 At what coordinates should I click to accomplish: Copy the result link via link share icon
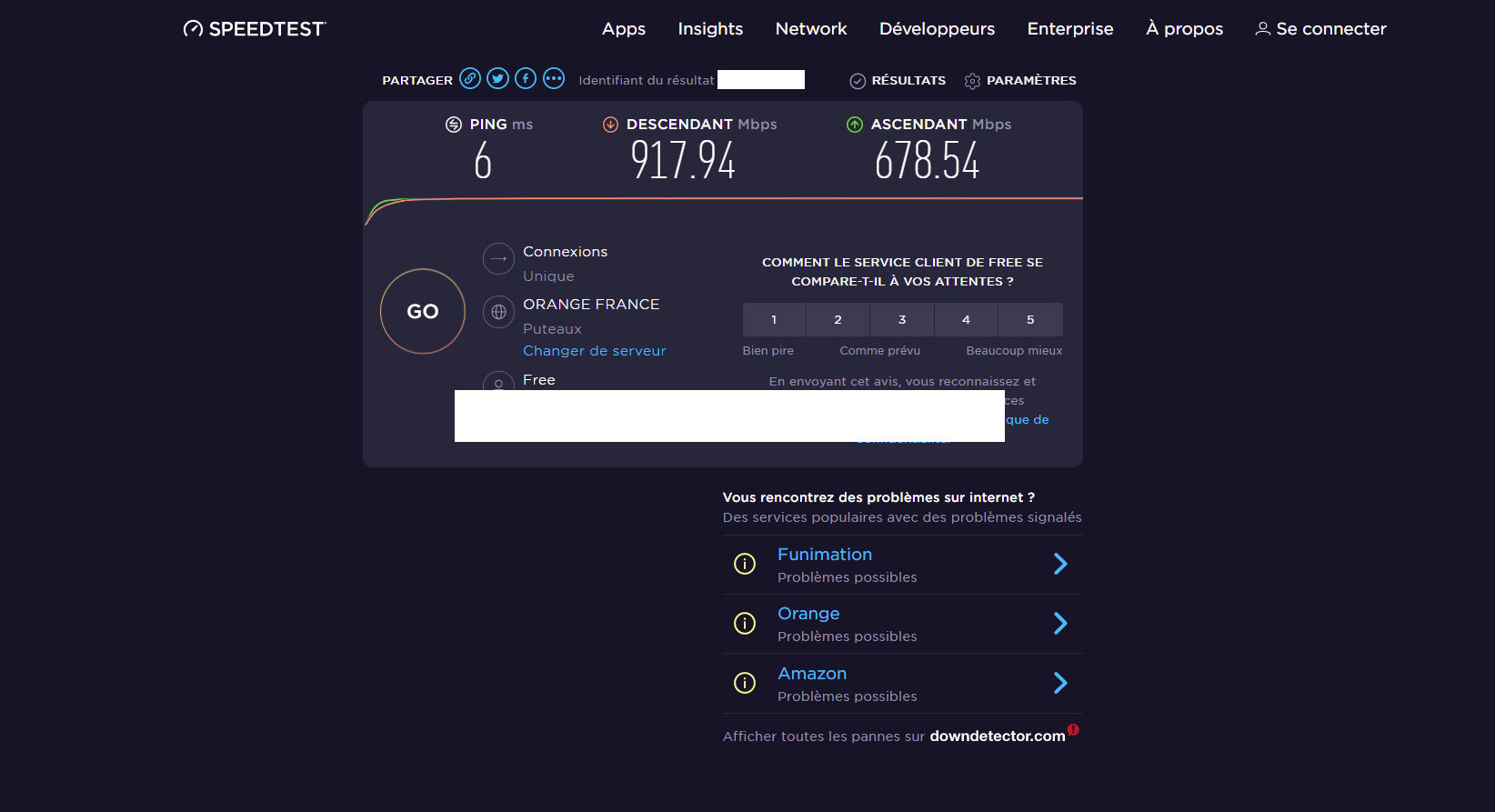(470, 78)
